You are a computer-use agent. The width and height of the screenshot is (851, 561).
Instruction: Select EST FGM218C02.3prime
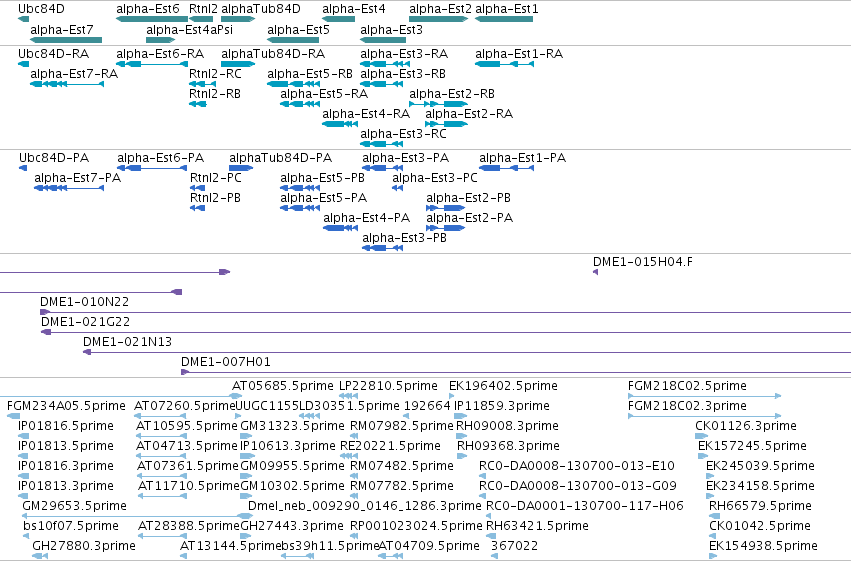tap(703, 416)
